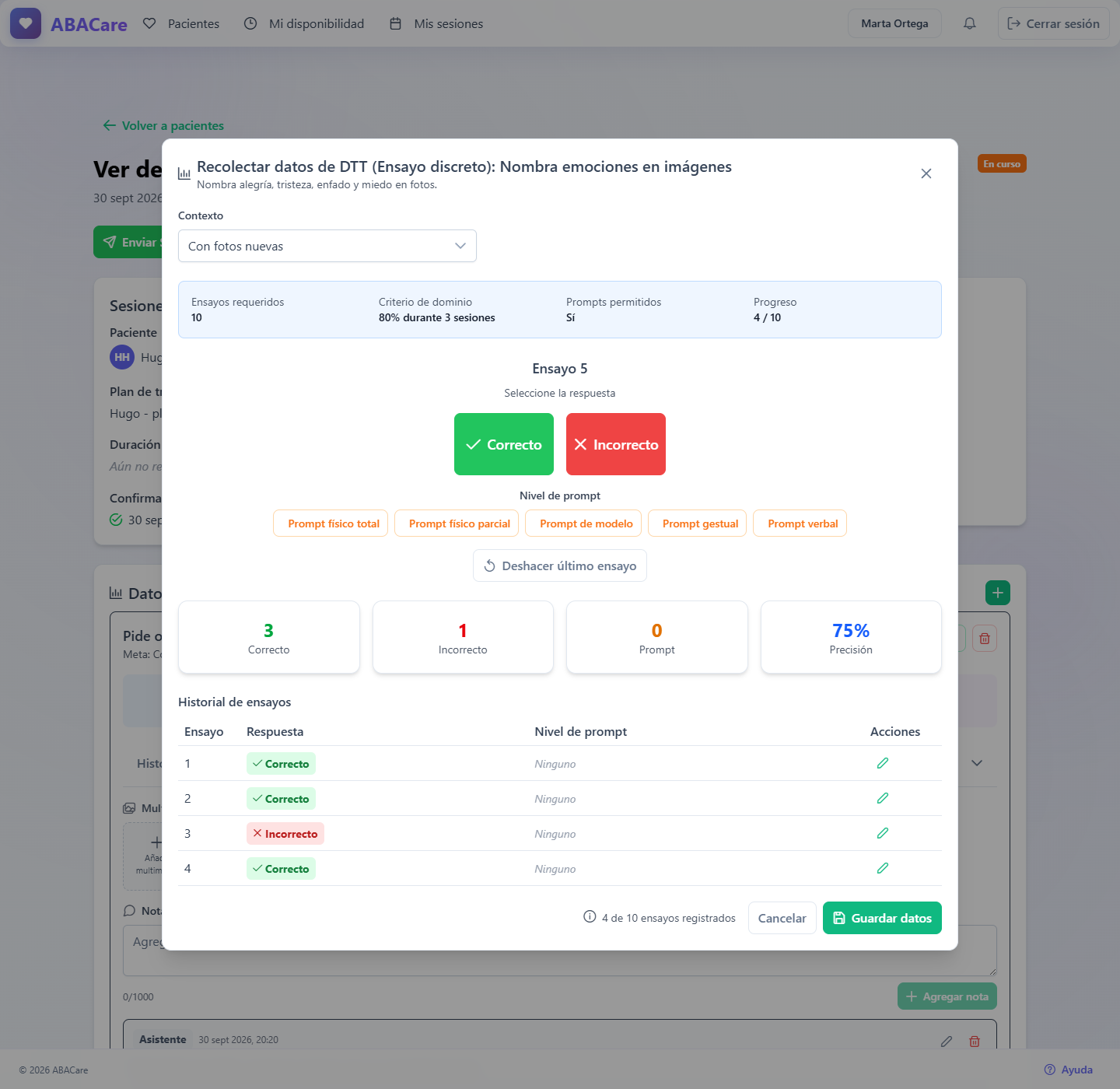This screenshot has height=1089, width=1120.
Task: Click the red trash icon on goal card
Action: (985, 639)
